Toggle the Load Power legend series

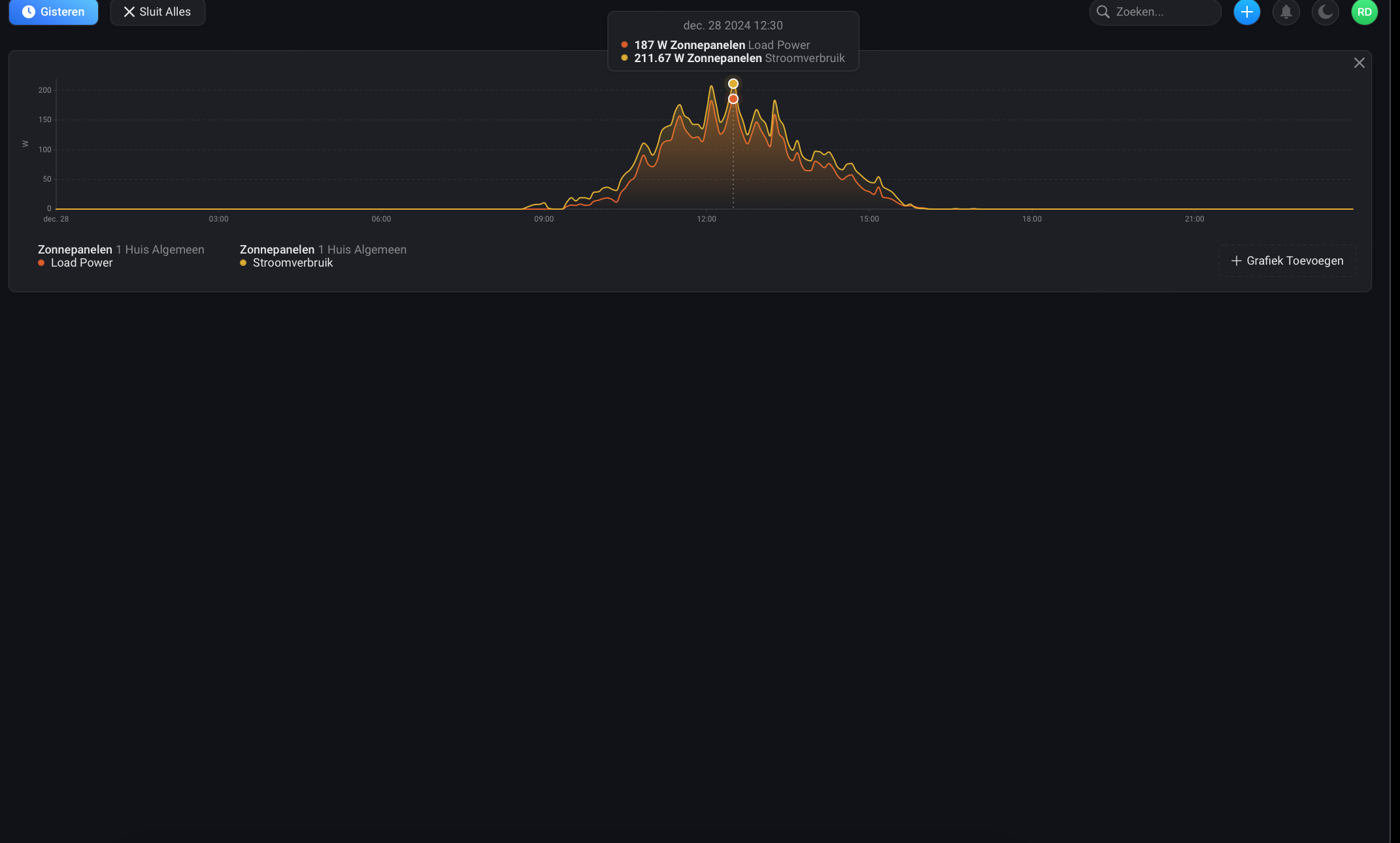[82, 263]
